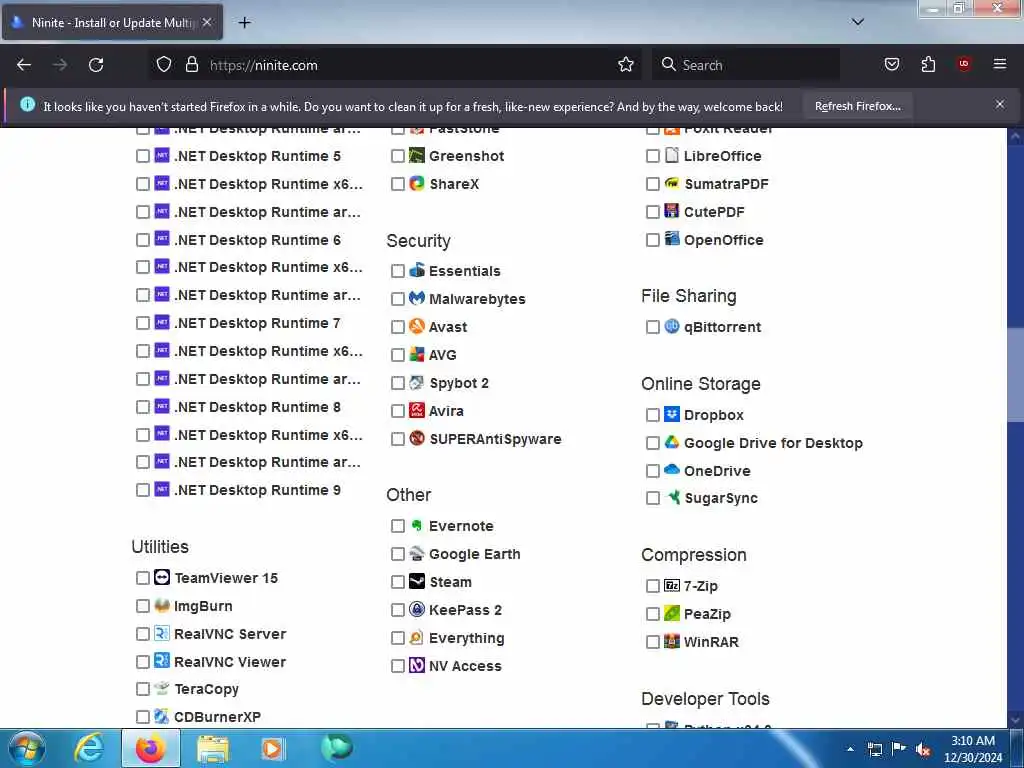Open the Firefox application menu
1024x768 pixels.
(1000, 64)
